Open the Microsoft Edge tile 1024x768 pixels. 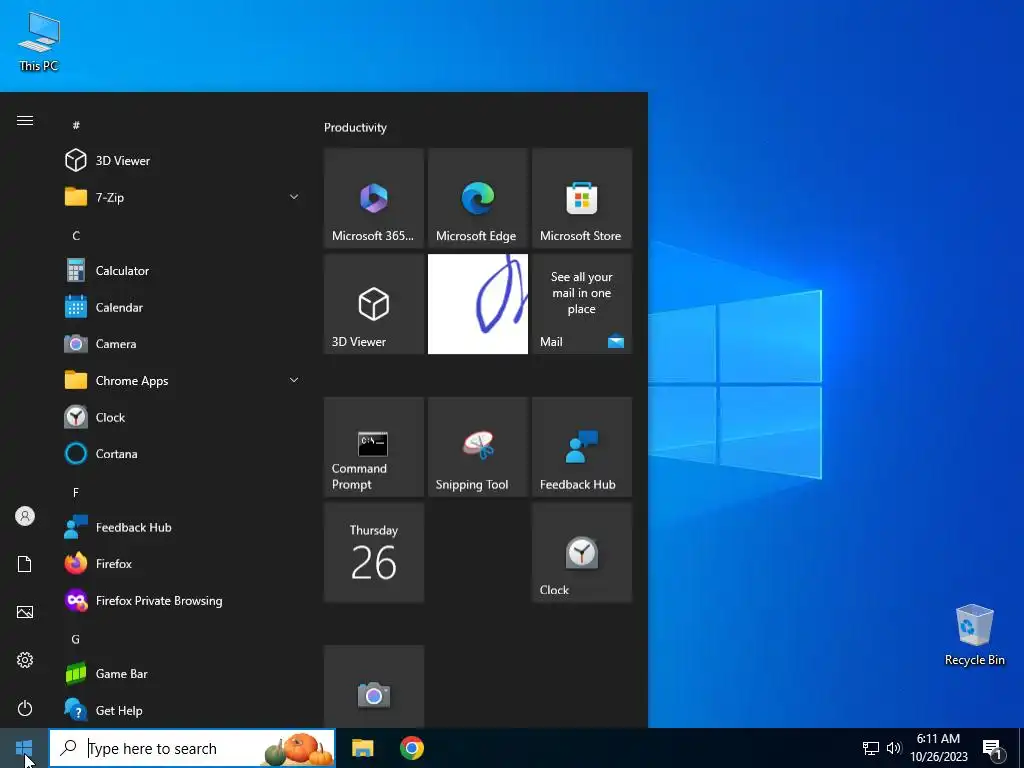click(477, 199)
